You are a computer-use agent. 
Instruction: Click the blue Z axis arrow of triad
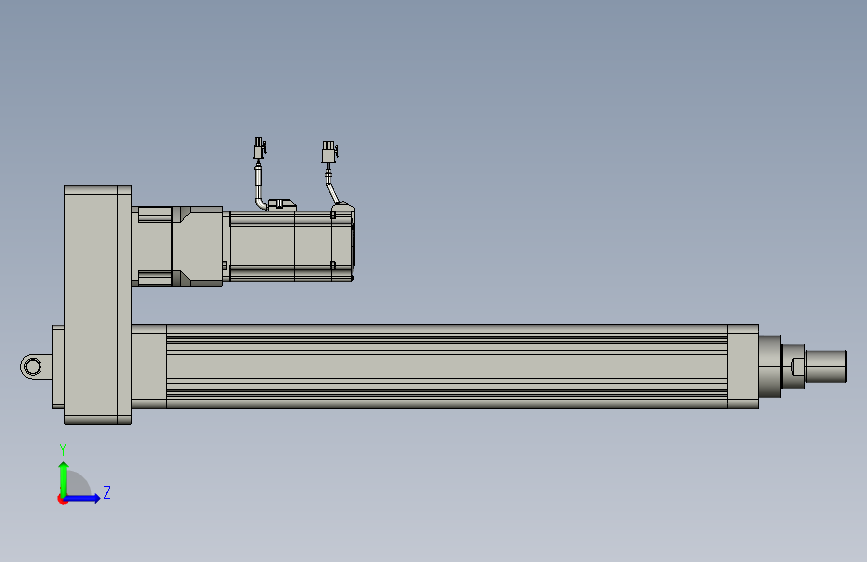[x=82, y=498]
